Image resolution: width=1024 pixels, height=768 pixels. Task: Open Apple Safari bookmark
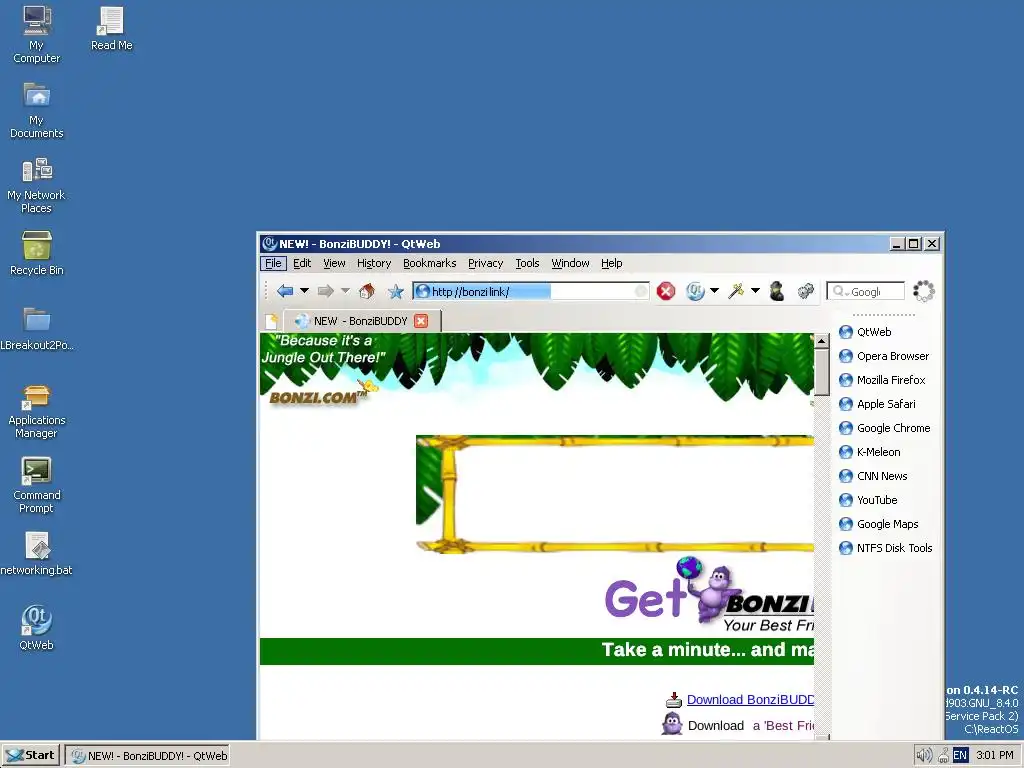pos(877,404)
